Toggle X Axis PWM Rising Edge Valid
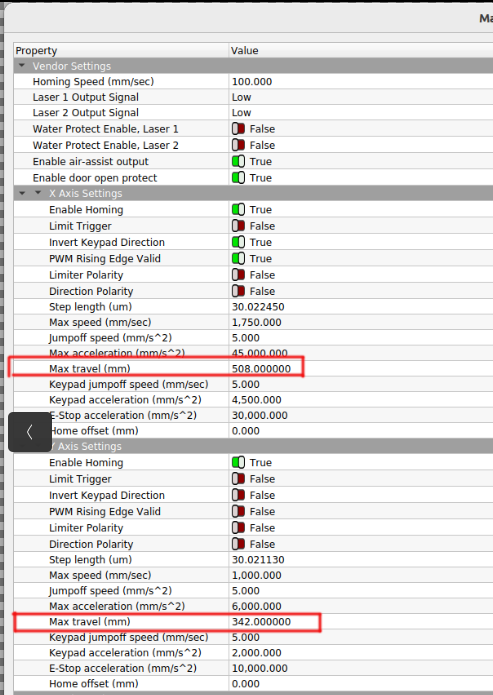Image resolution: width=493 pixels, height=695 pixels. [x=239, y=258]
